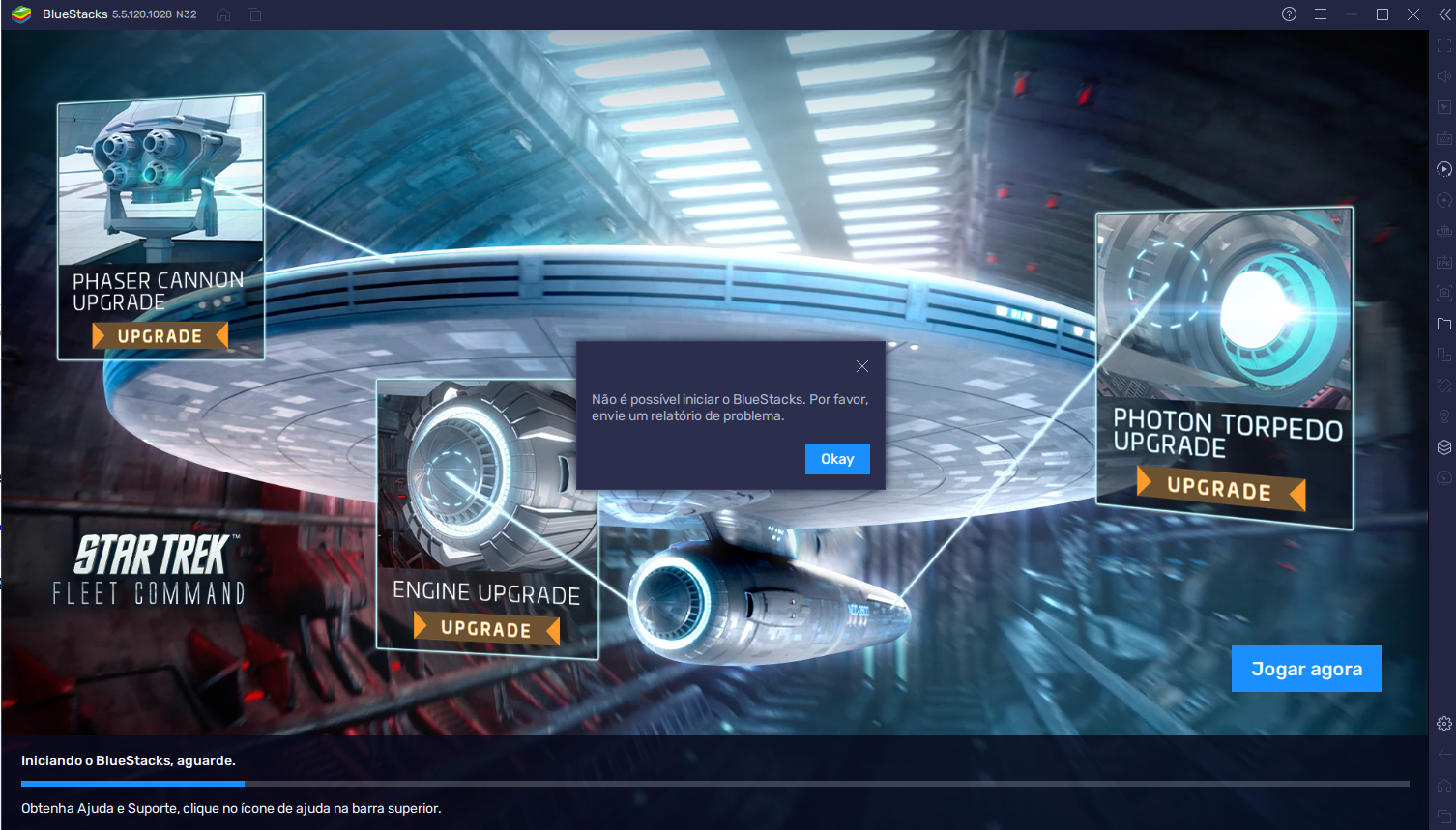
Task: Dismiss the error dialog with Okay
Action: point(837,459)
